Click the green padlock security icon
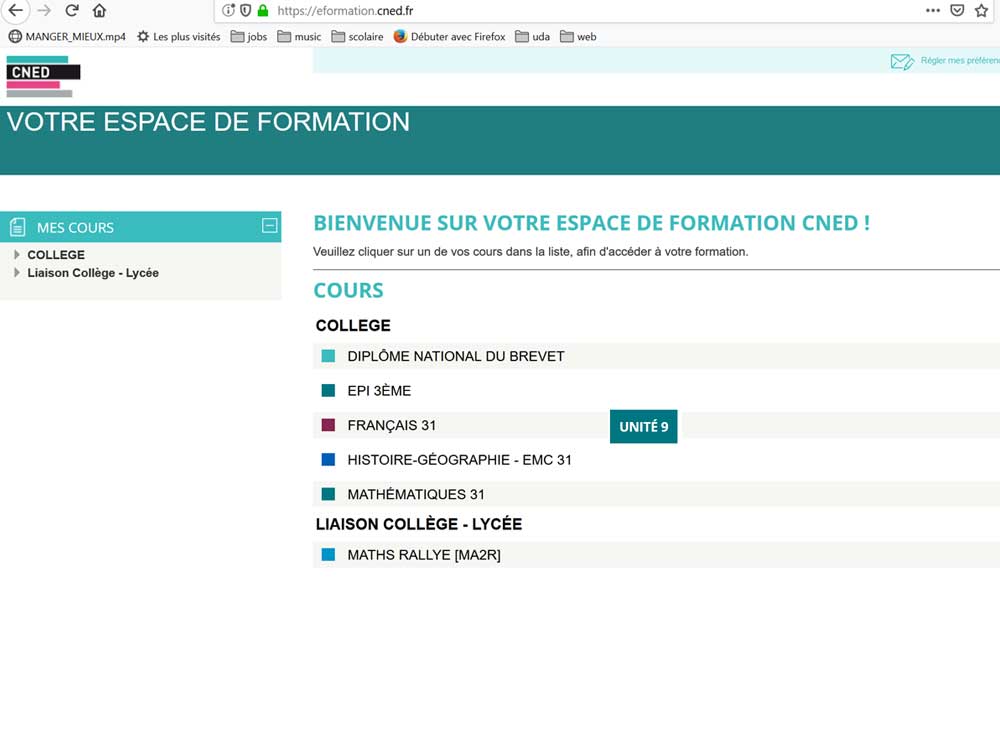 pos(263,11)
